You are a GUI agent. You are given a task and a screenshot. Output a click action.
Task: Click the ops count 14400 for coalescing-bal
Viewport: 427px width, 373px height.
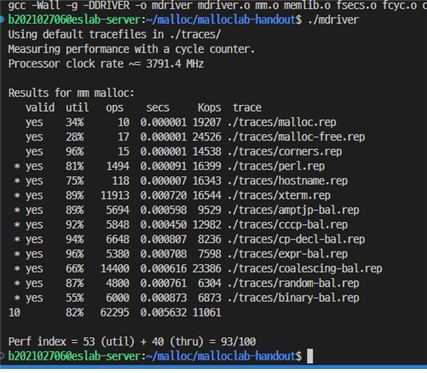coord(115,269)
